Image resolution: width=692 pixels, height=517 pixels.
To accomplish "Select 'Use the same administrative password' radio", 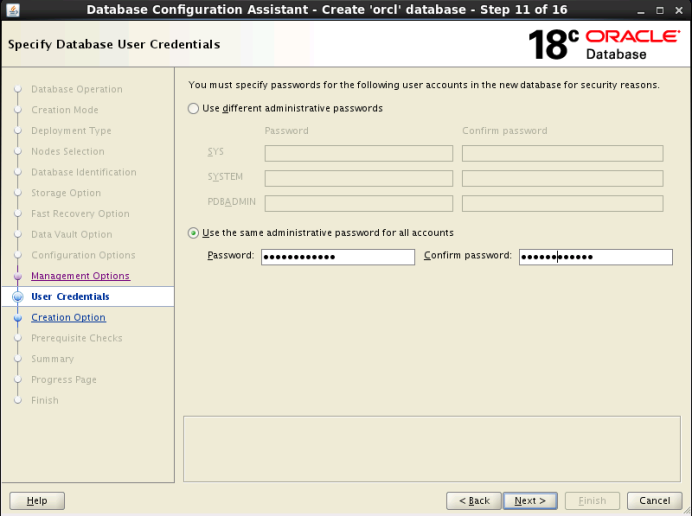I will (x=193, y=233).
